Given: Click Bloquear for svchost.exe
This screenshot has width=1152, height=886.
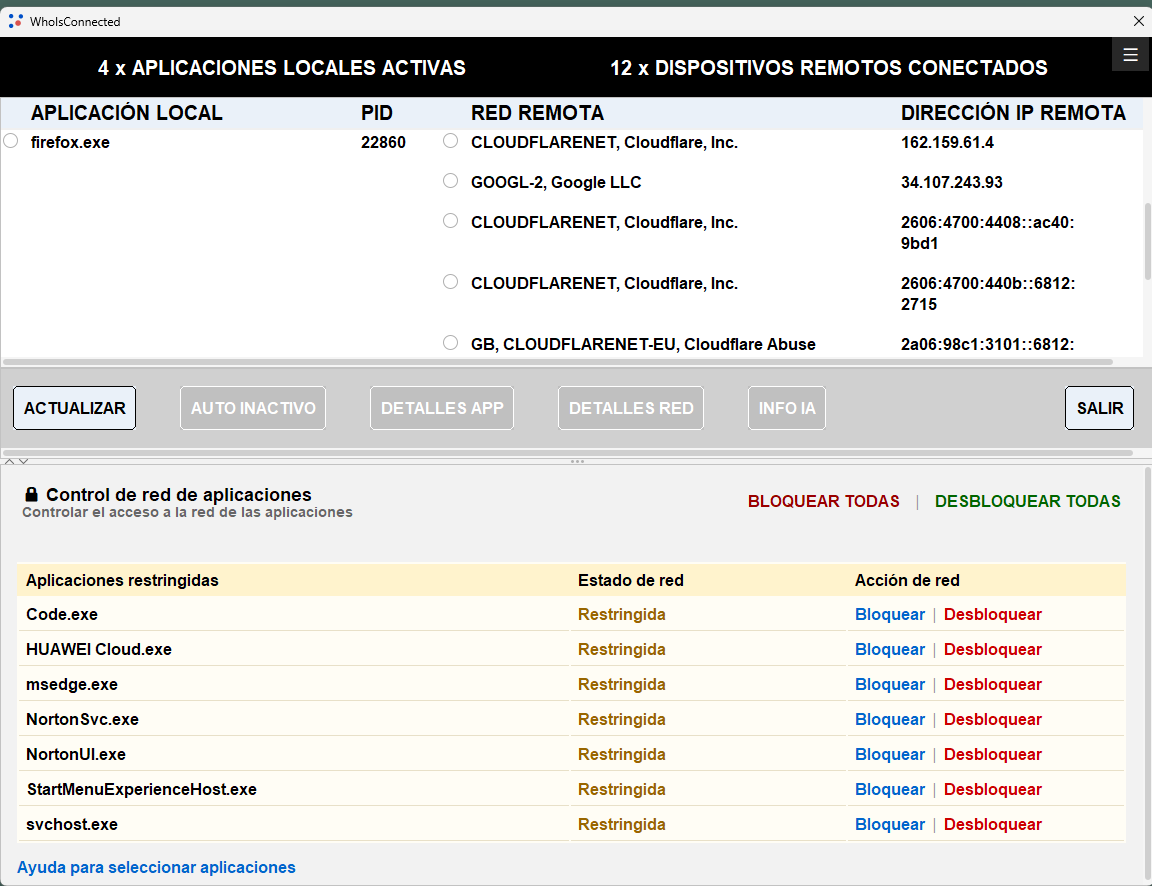Looking at the screenshot, I should click(x=890, y=824).
